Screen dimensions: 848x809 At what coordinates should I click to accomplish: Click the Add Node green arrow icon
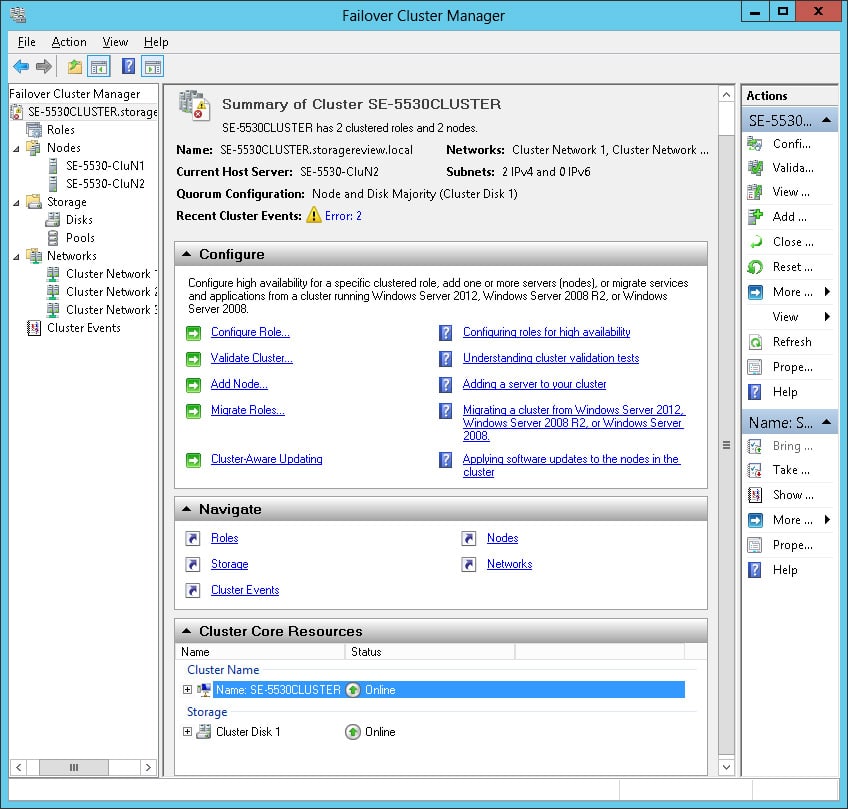click(x=194, y=385)
